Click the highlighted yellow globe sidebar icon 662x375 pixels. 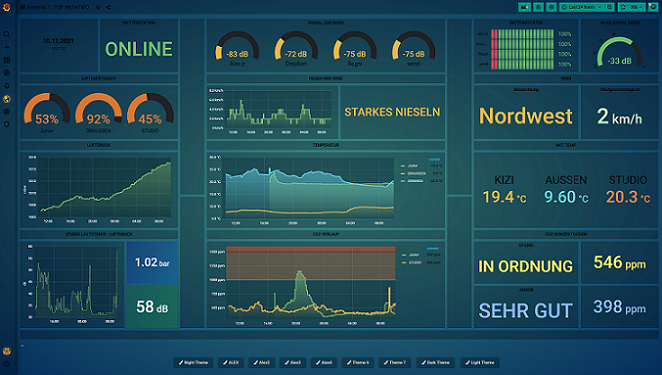7,99
